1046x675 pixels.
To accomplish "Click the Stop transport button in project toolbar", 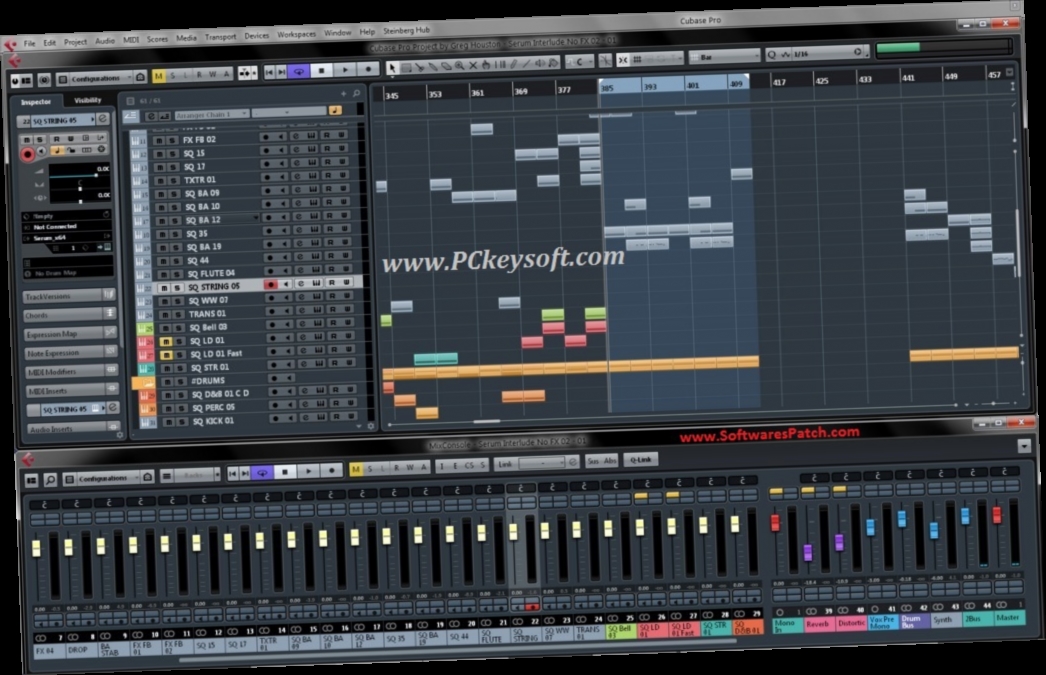I will coord(321,69).
